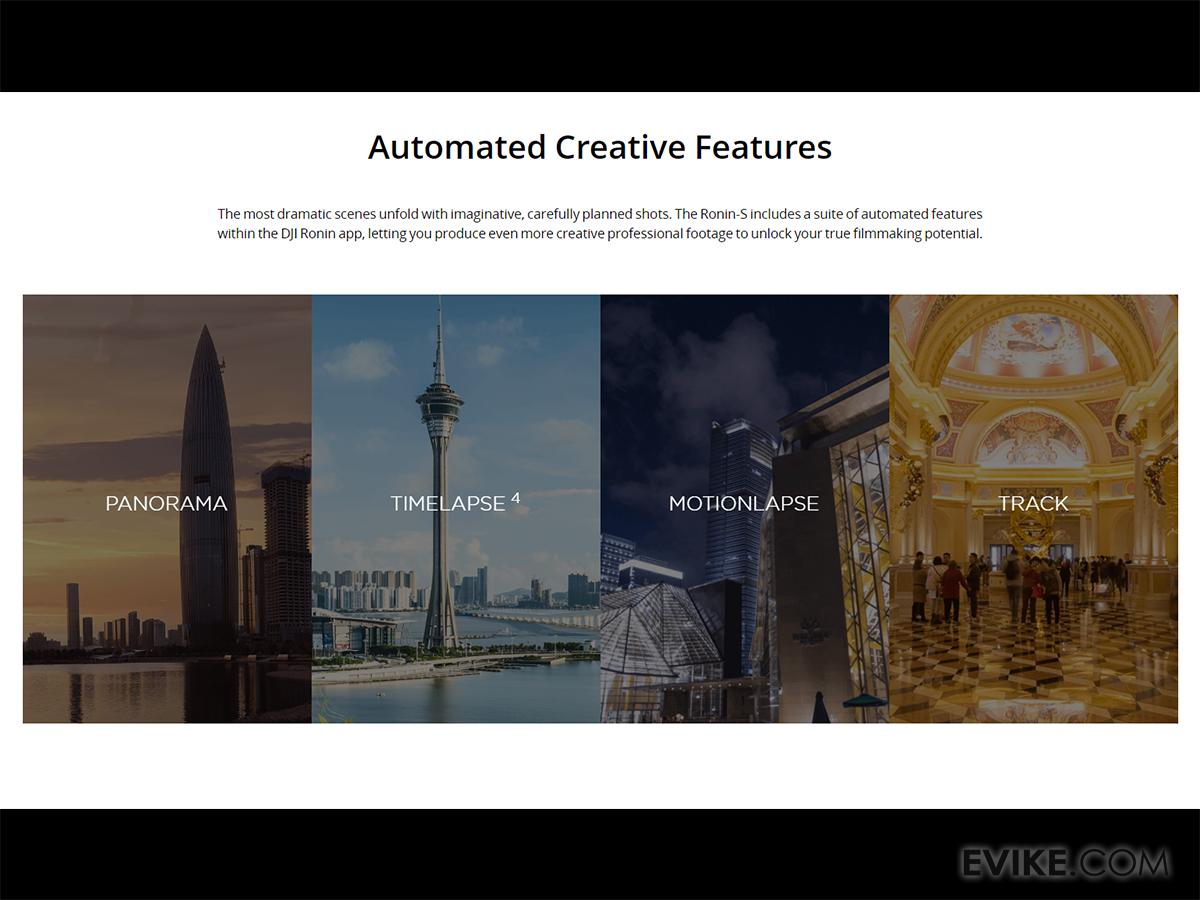Click the TRACK text label

tap(1033, 504)
